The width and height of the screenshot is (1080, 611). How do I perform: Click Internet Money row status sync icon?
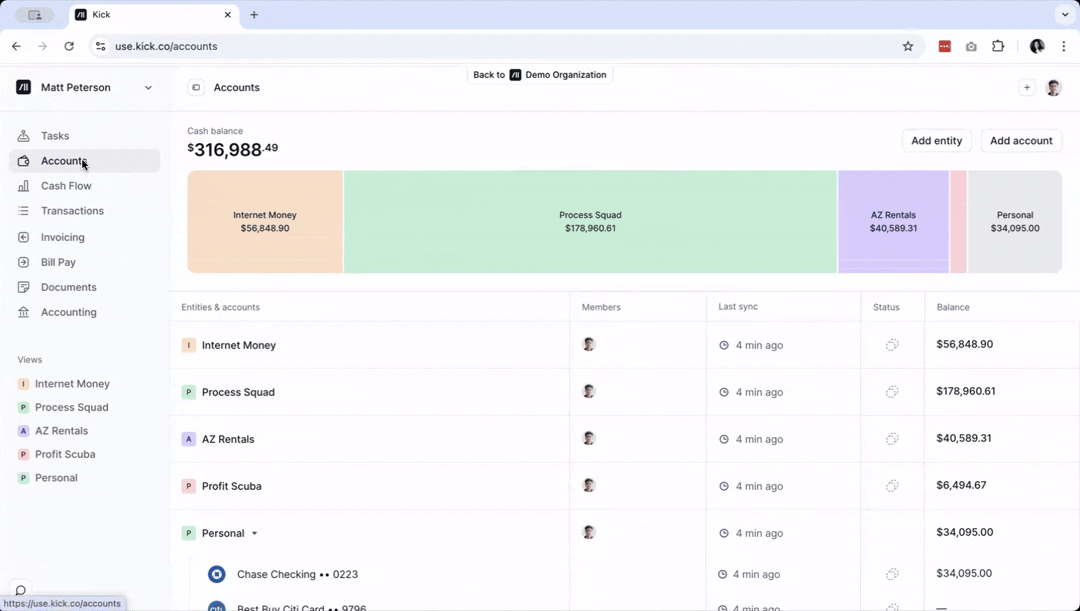click(x=892, y=345)
